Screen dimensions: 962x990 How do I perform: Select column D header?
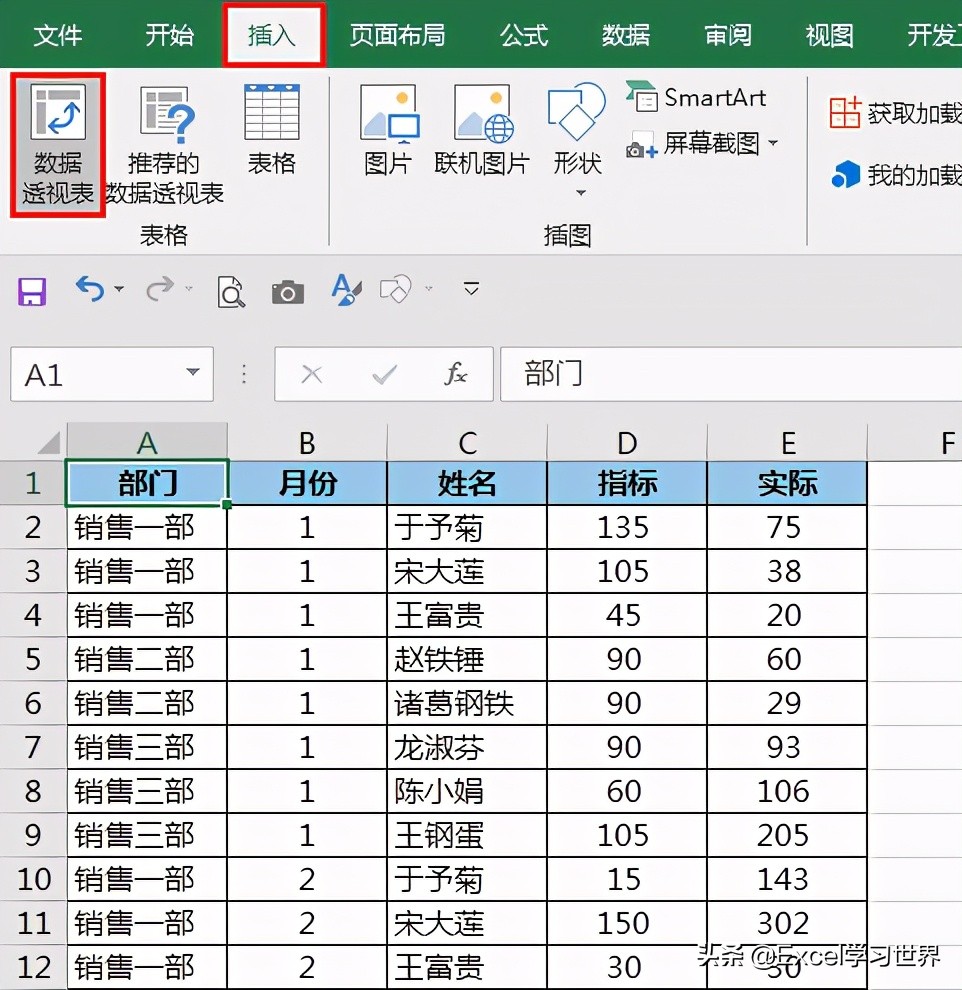627,442
